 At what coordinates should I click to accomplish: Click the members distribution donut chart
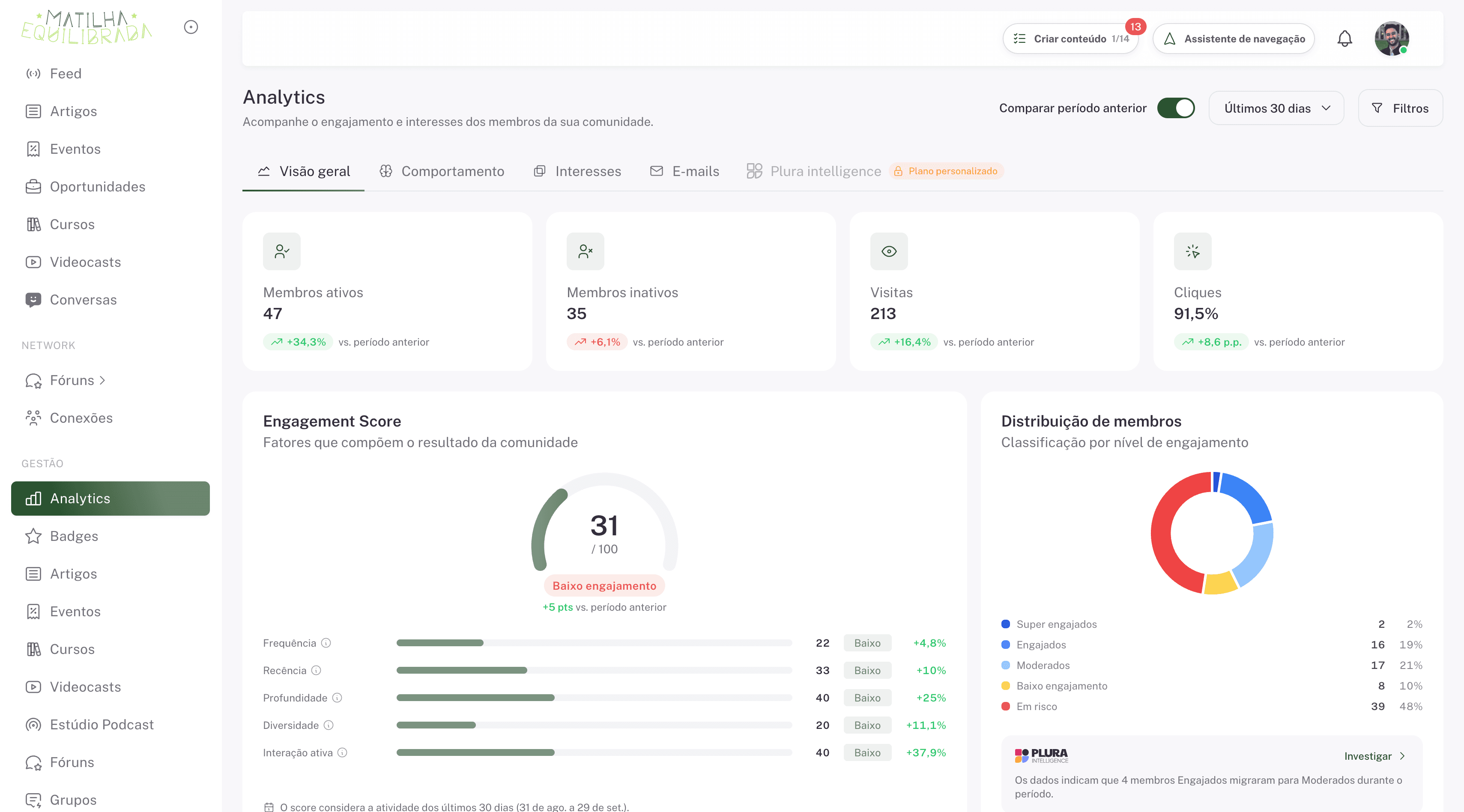pos(1212,533)
